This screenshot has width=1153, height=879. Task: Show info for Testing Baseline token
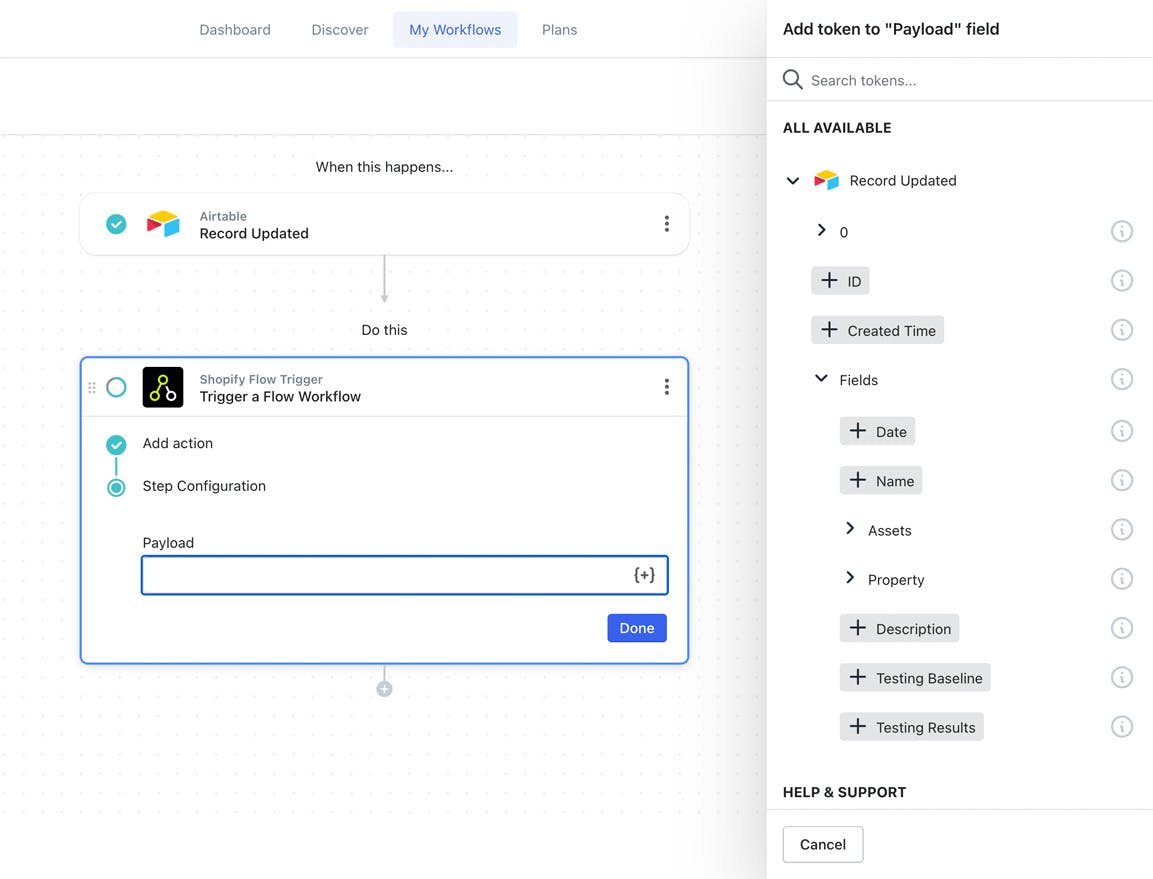[x=1121, y=677]
